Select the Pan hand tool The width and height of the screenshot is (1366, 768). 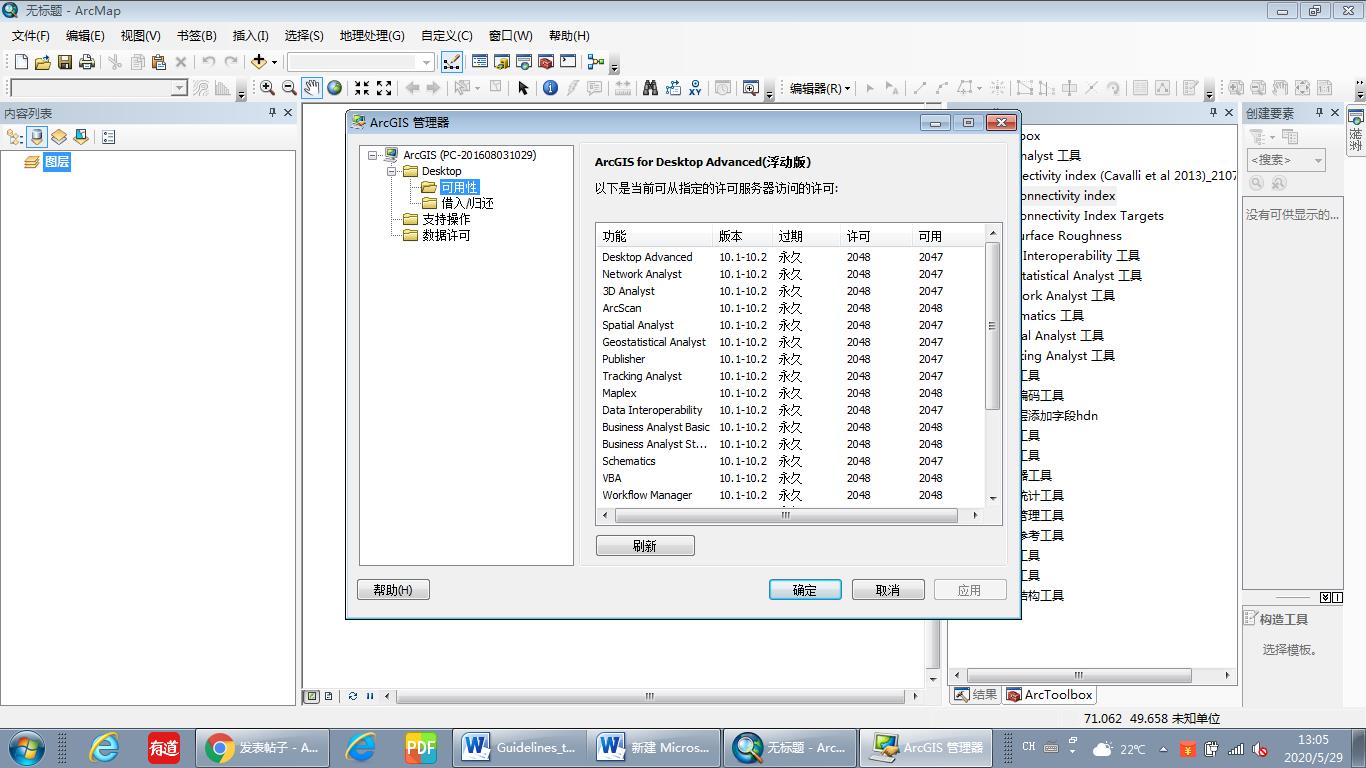(312, 88)
